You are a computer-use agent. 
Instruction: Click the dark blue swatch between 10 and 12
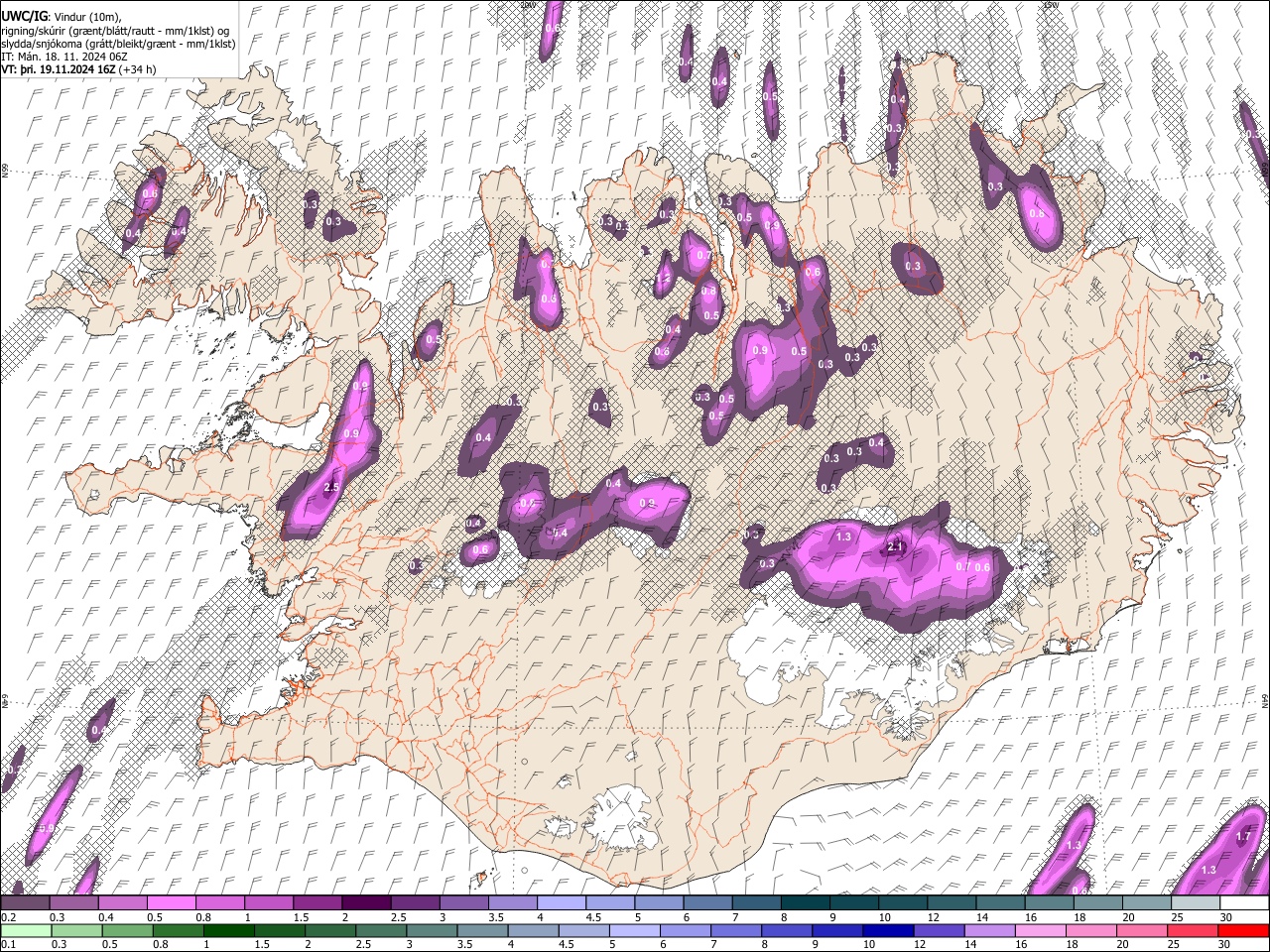[886, 930]
